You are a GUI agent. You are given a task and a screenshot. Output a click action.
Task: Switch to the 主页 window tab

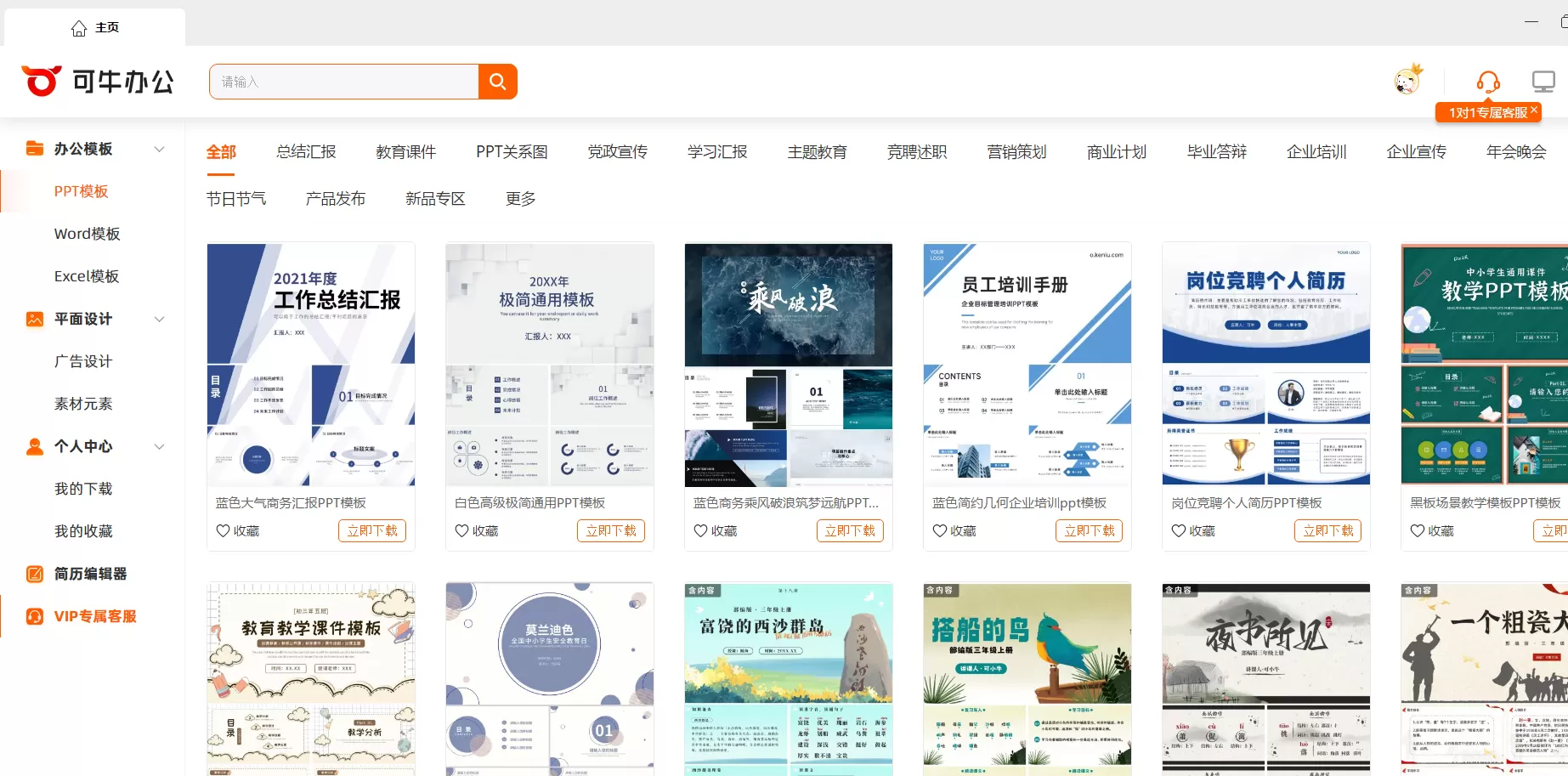94,27
